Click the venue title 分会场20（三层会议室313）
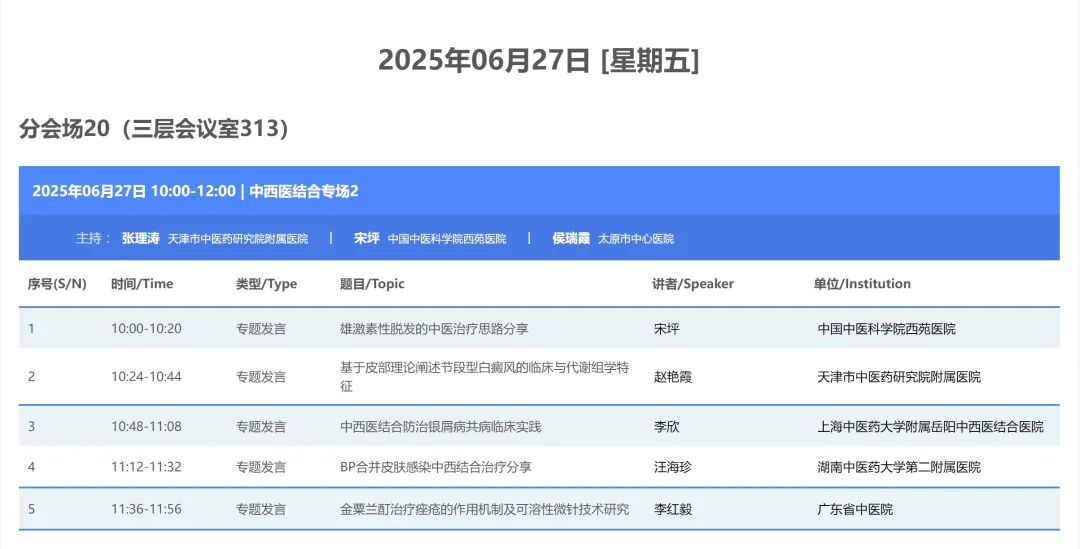The width and height of the screenshot is (1080, 549). [154, 129]
